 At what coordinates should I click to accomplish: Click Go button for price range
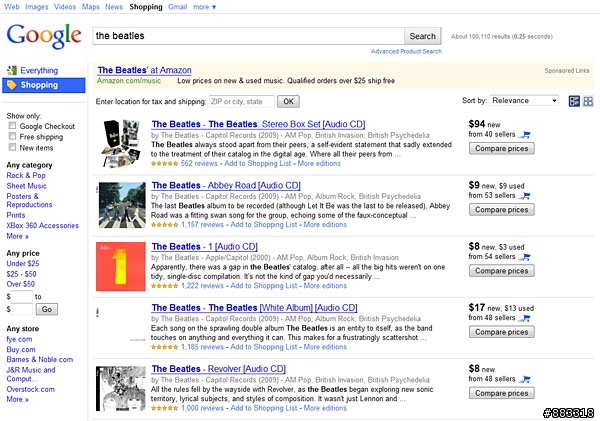[47, 309]
